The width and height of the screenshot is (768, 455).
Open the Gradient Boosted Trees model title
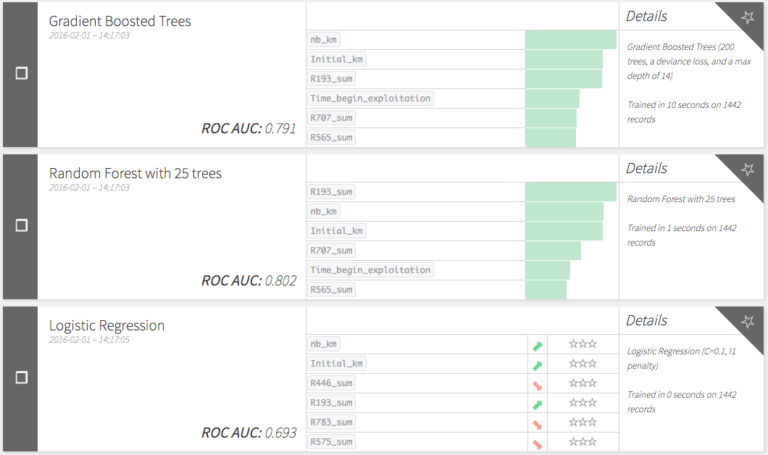[x=120, y=21]
